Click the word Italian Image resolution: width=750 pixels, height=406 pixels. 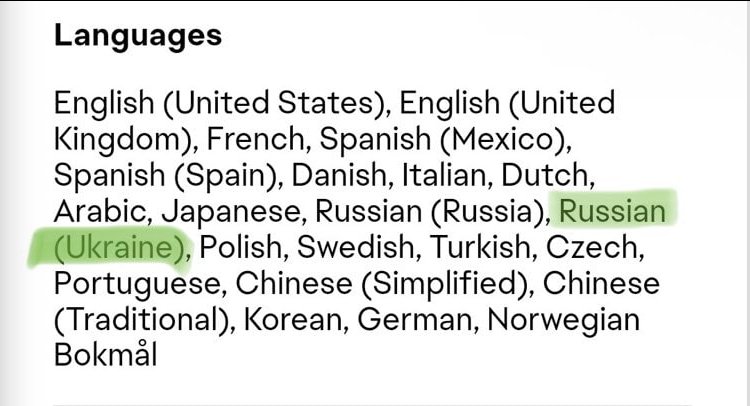pyautogui.click(x=443, y=175)
